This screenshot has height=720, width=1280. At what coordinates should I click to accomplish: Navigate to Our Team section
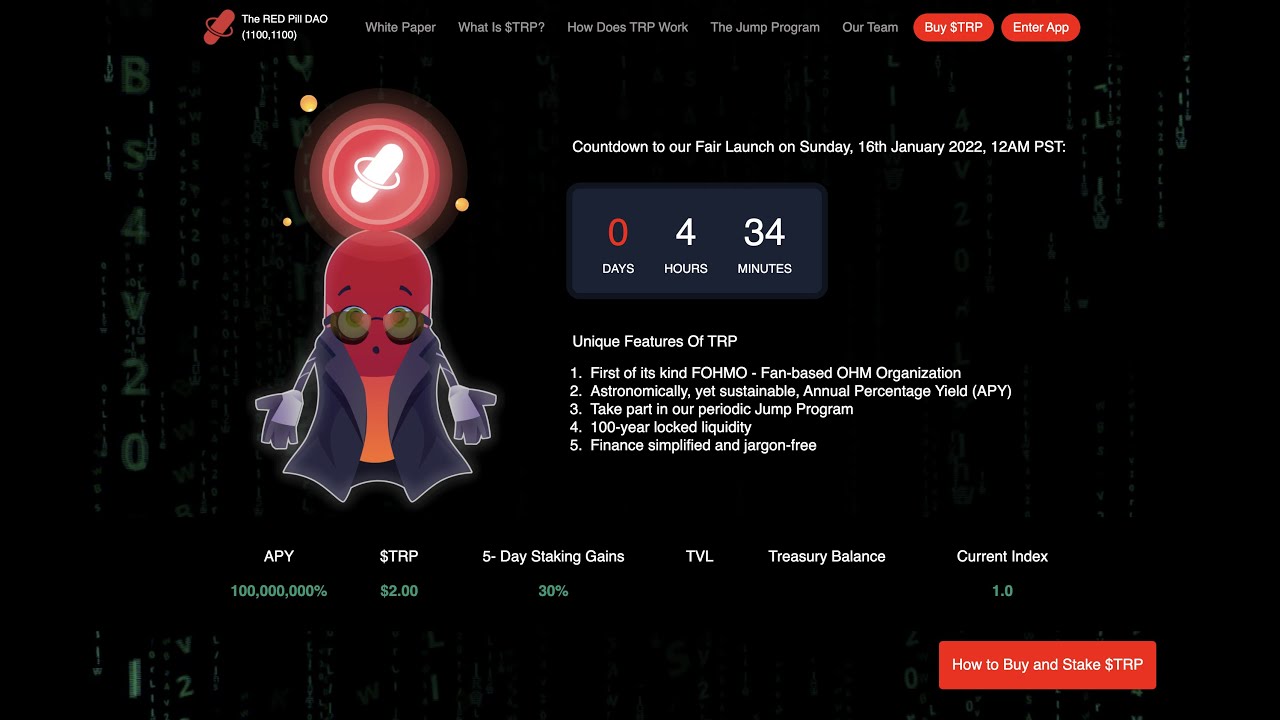coord(870,27)
